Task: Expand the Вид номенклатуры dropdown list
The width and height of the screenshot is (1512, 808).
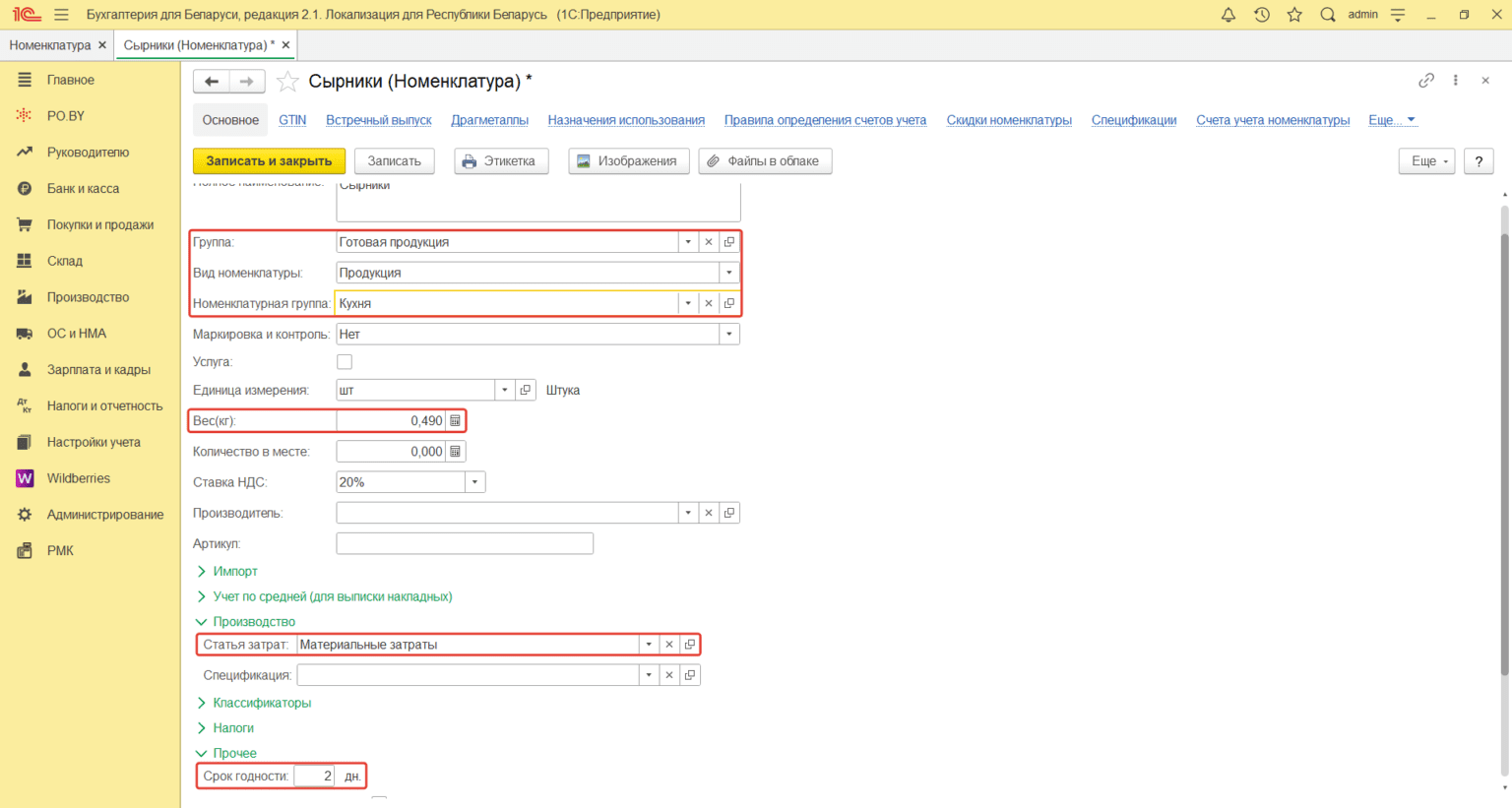Action: [729, 273]
